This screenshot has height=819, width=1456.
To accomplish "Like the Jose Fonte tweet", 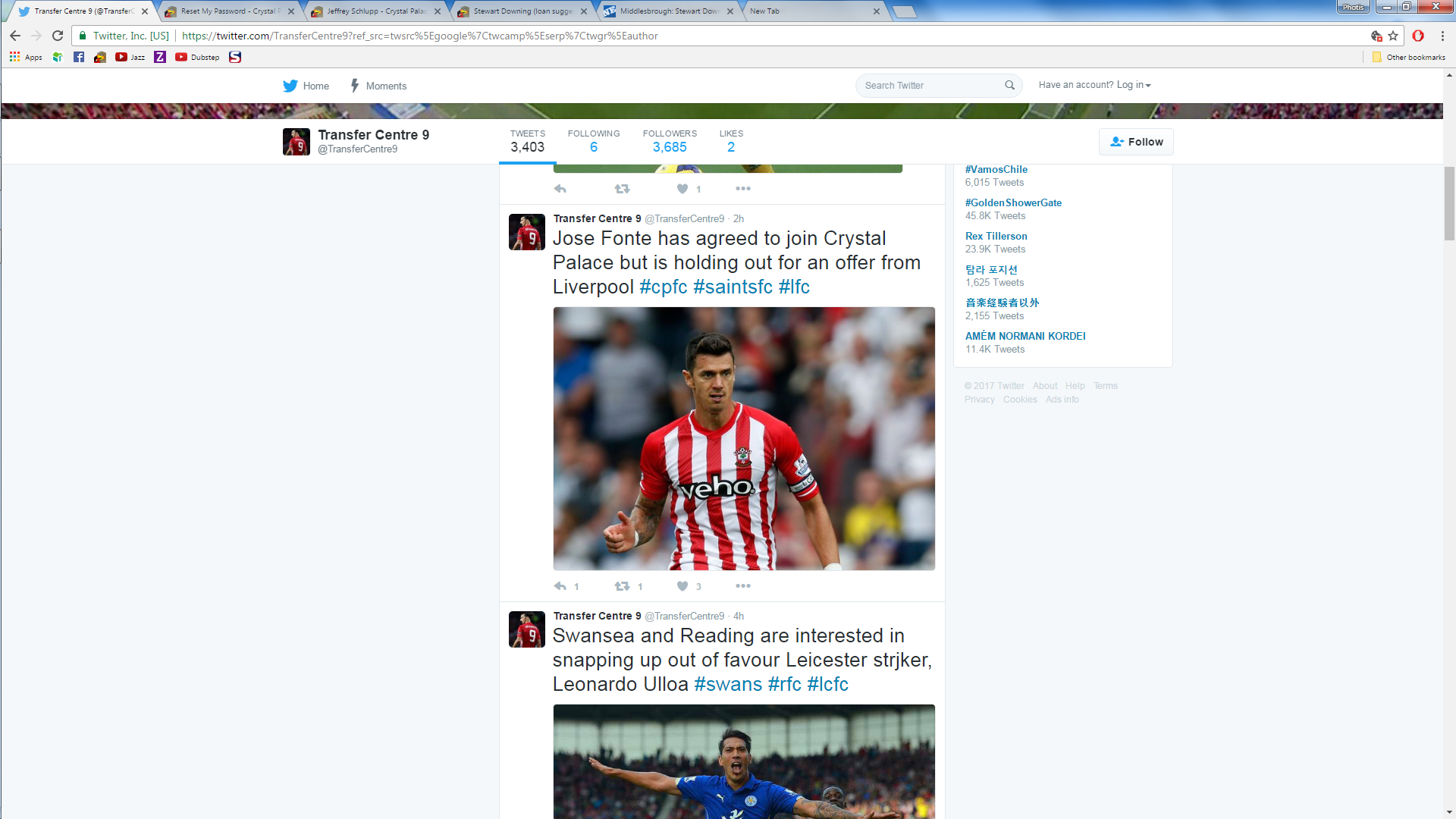I will [682, 586].
